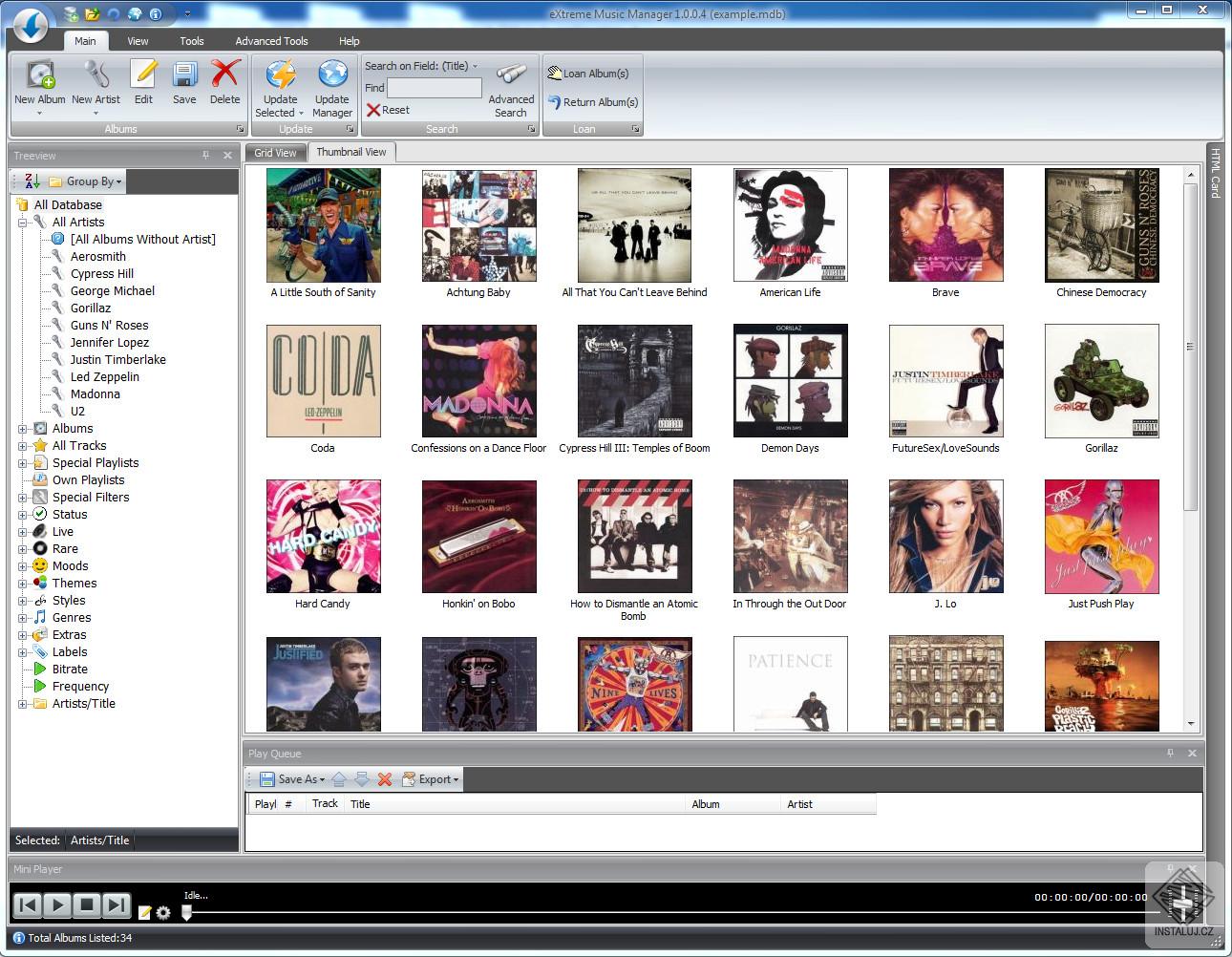
Task: Switch to the Grid View tab
Action: pos(275,153)
